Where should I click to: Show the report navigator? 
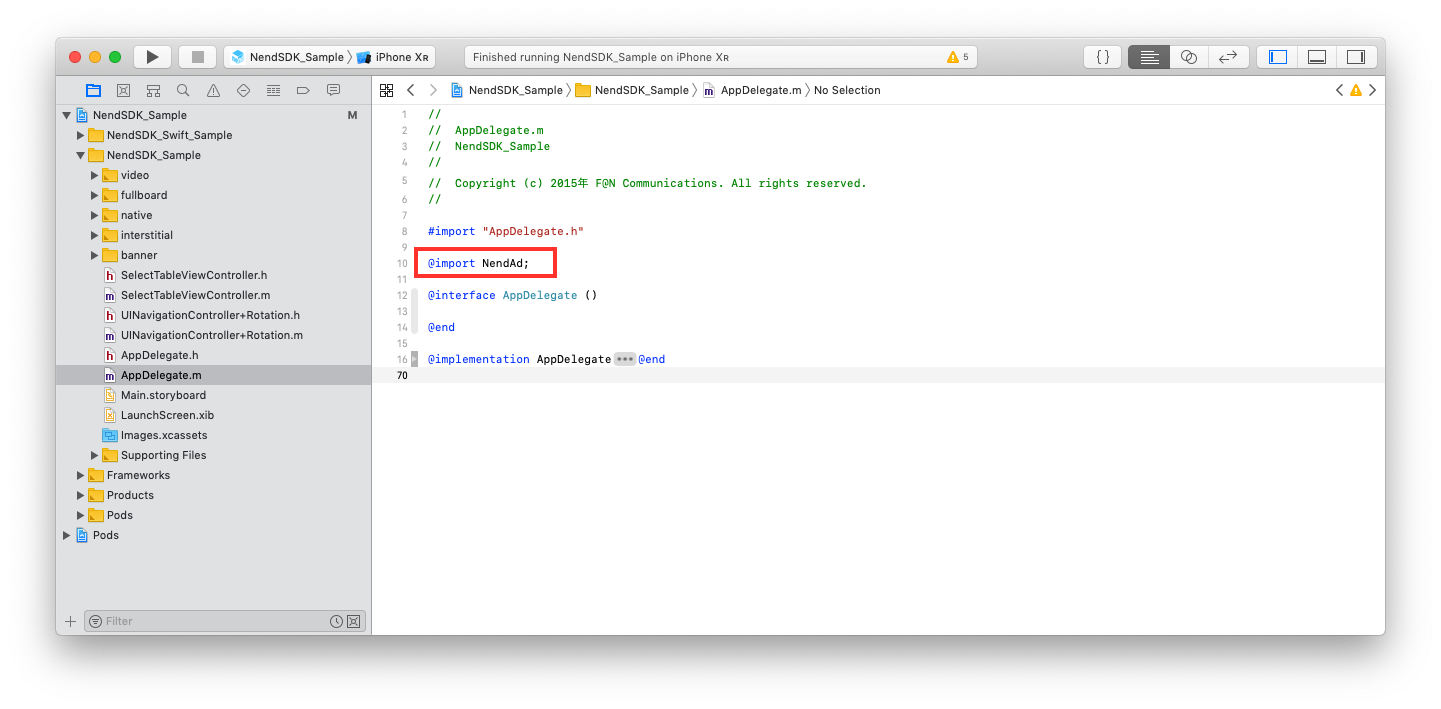(x=333, y=90)
